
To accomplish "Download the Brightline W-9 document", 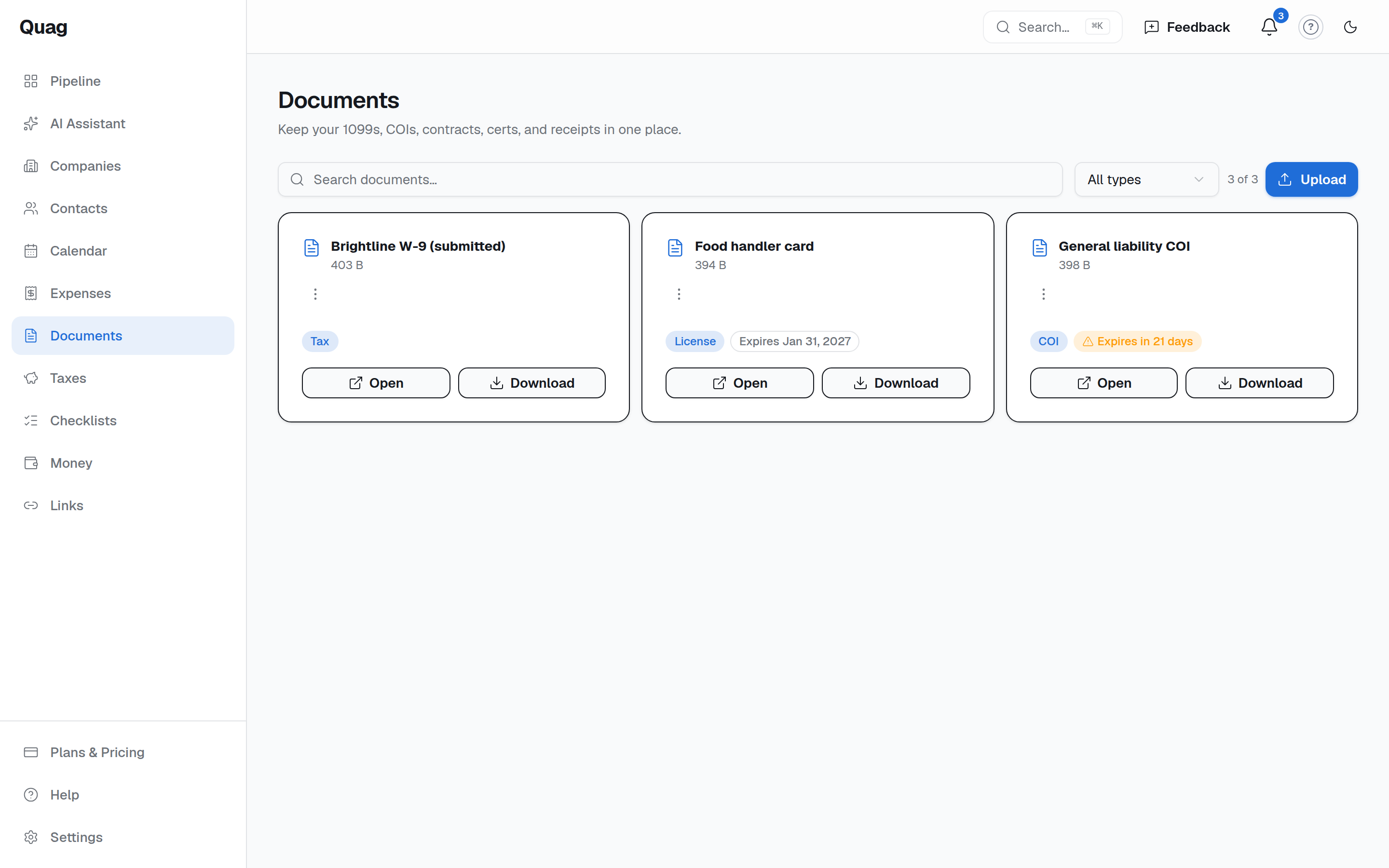I will 532,383.
